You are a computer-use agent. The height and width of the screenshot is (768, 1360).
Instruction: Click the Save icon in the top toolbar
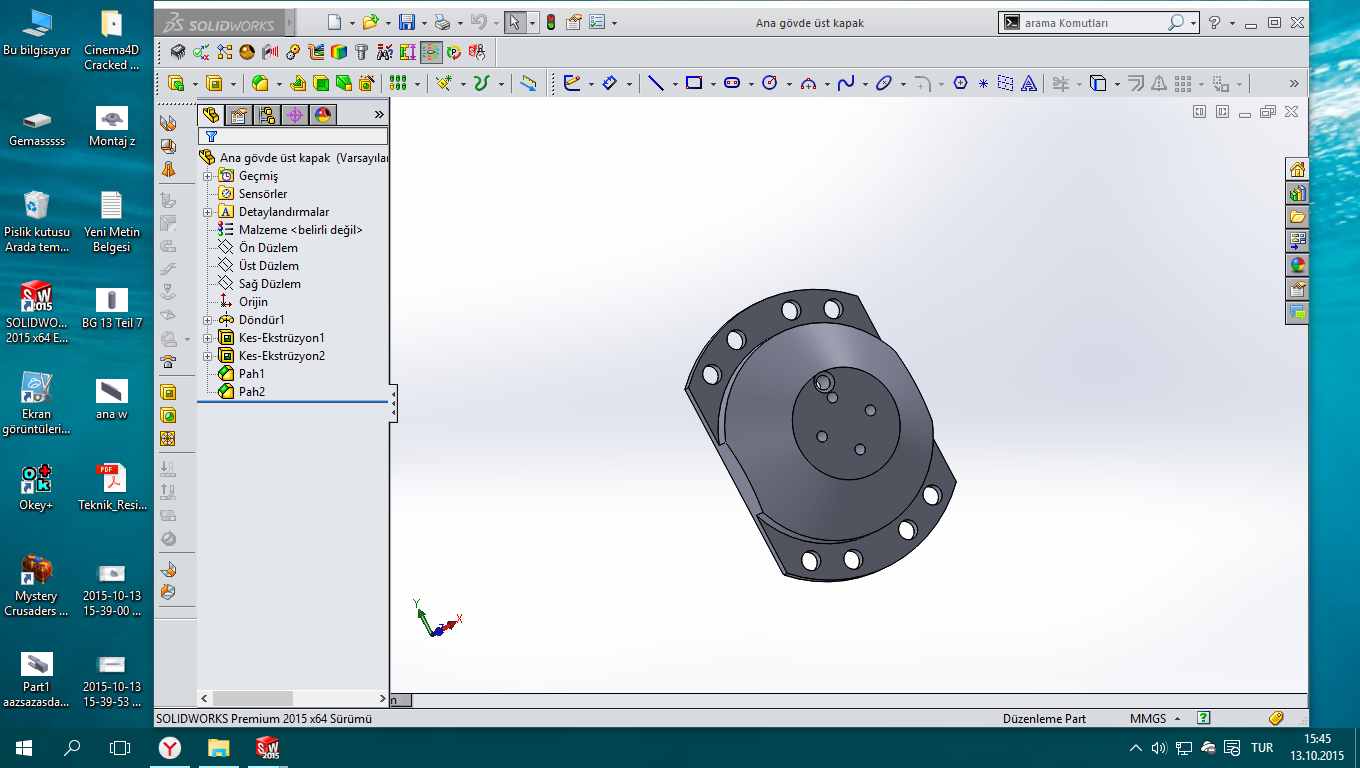point(406,22)
